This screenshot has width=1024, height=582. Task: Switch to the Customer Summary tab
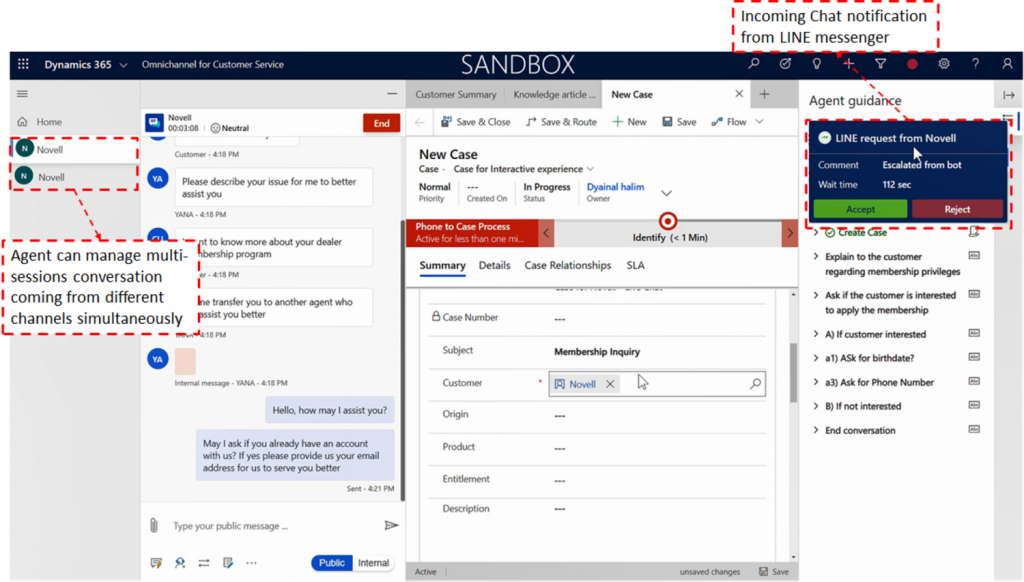(x=456, y=94)
